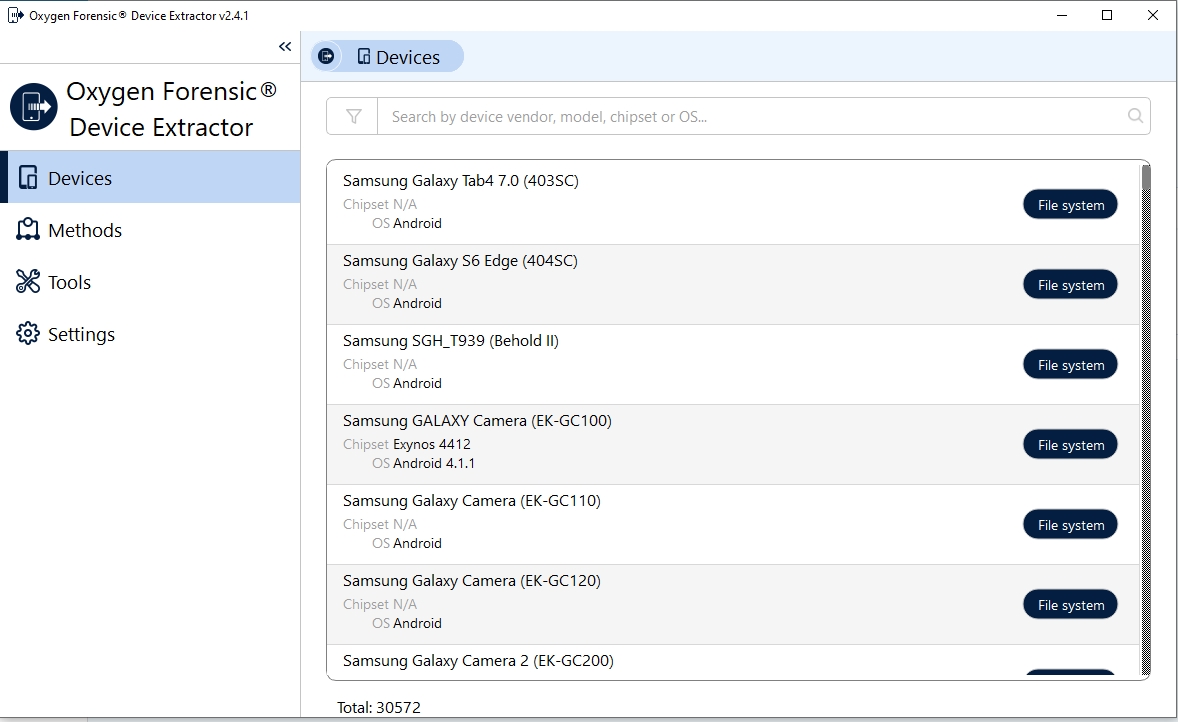
Task: Open File system for Samsung Galaxy Tab4 7.0
Action: (1070, 204)
